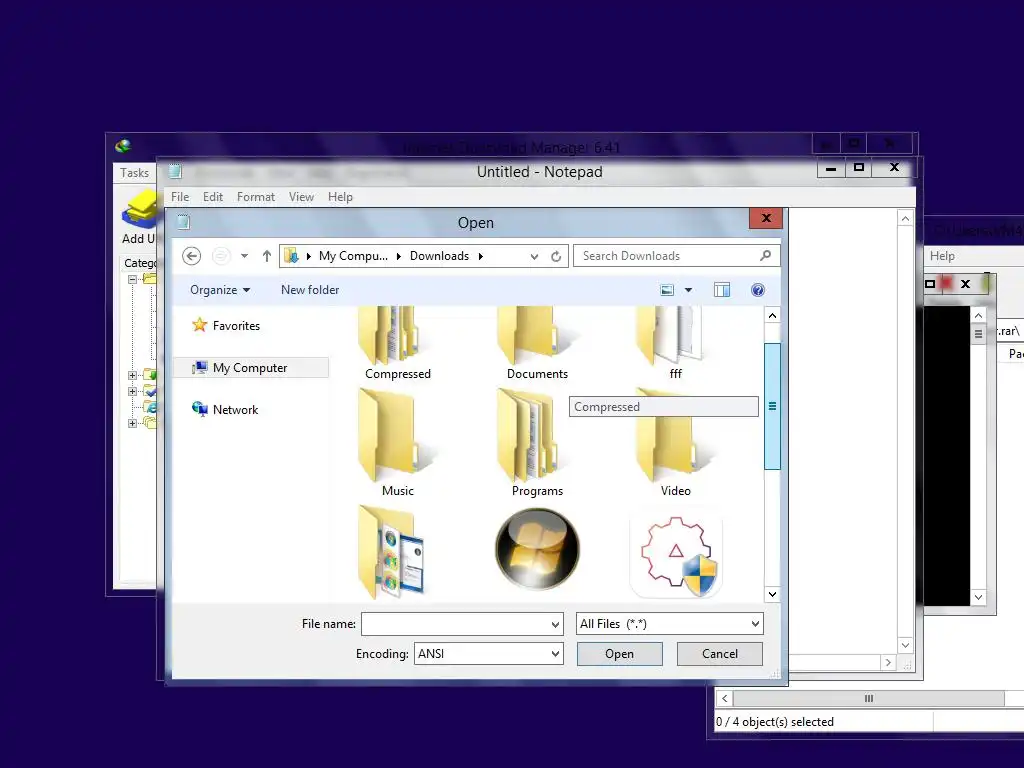The image size is (1024, 768).
Task: Open Tasks menu in Download Manager
Action: pos(134,172)
